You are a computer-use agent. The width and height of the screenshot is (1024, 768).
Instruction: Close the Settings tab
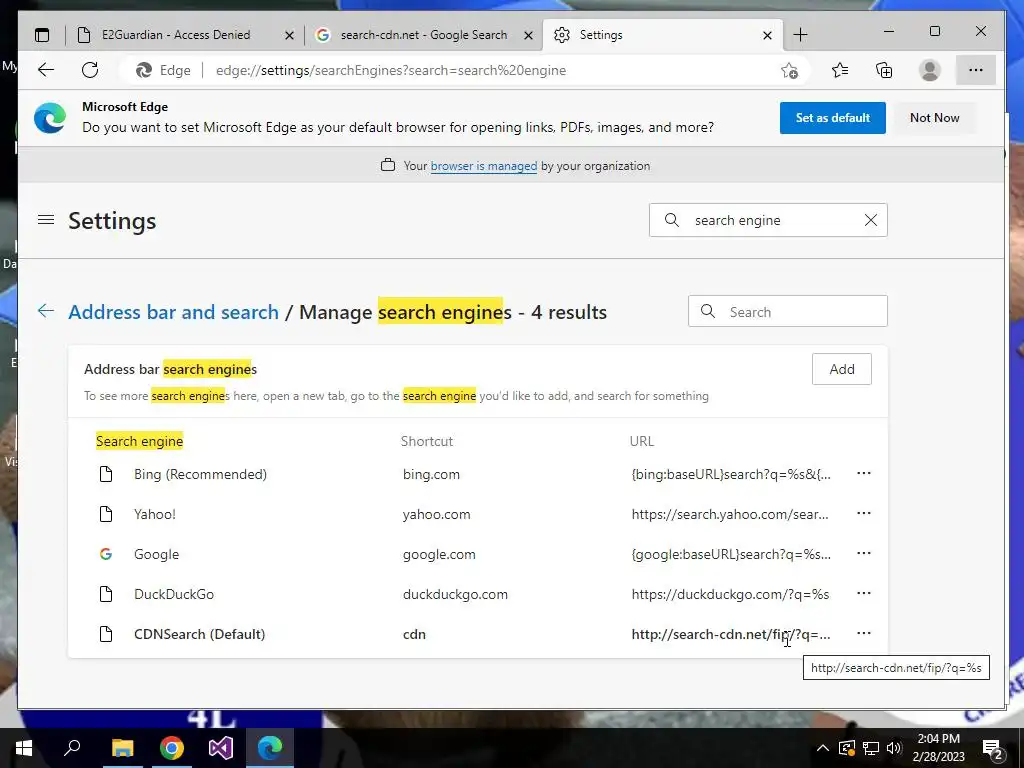tap(767, 35)
